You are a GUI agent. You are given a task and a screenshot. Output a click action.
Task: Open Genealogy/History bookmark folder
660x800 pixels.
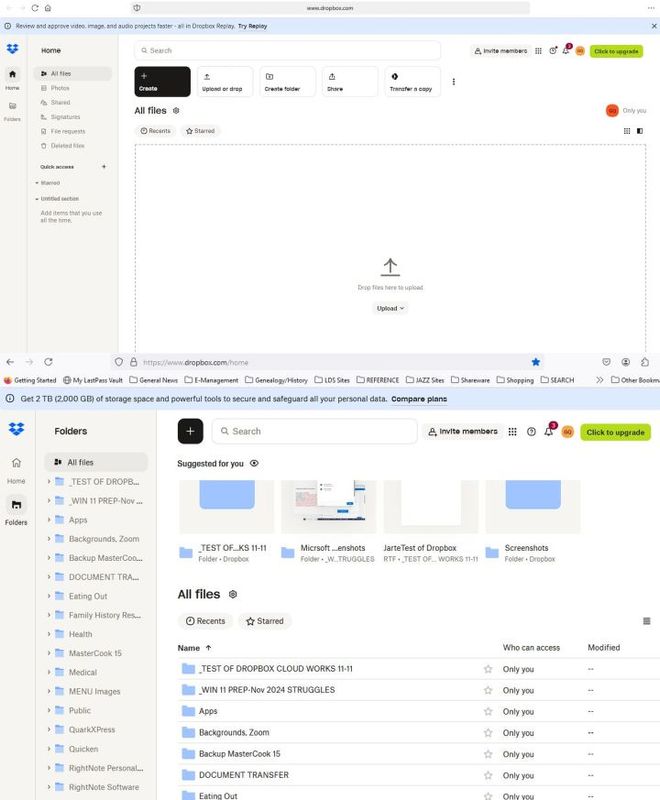coord(276,380)
